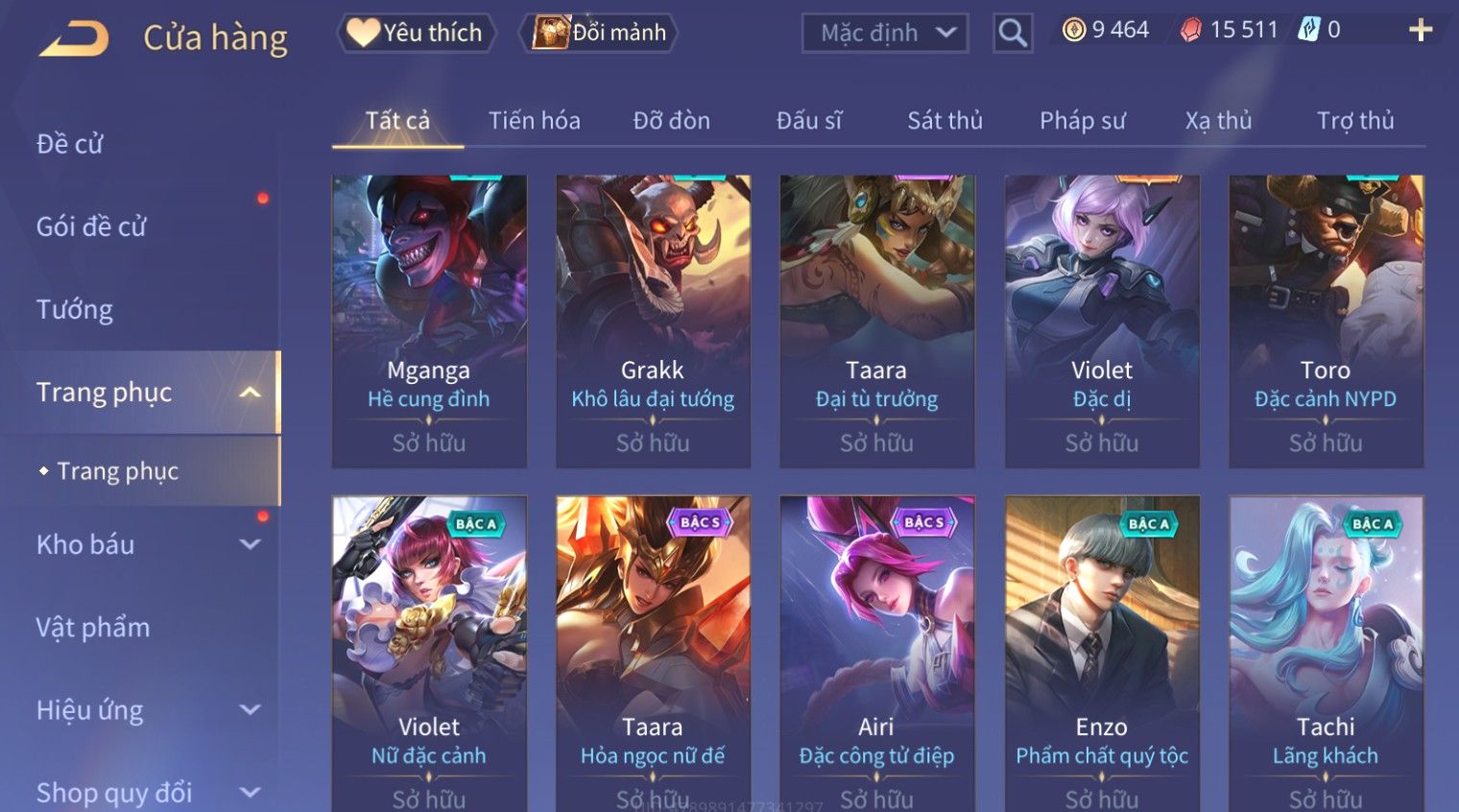Tap the golden back arrow icon
Screen dimensions: 1459x812
coord(74,39)
